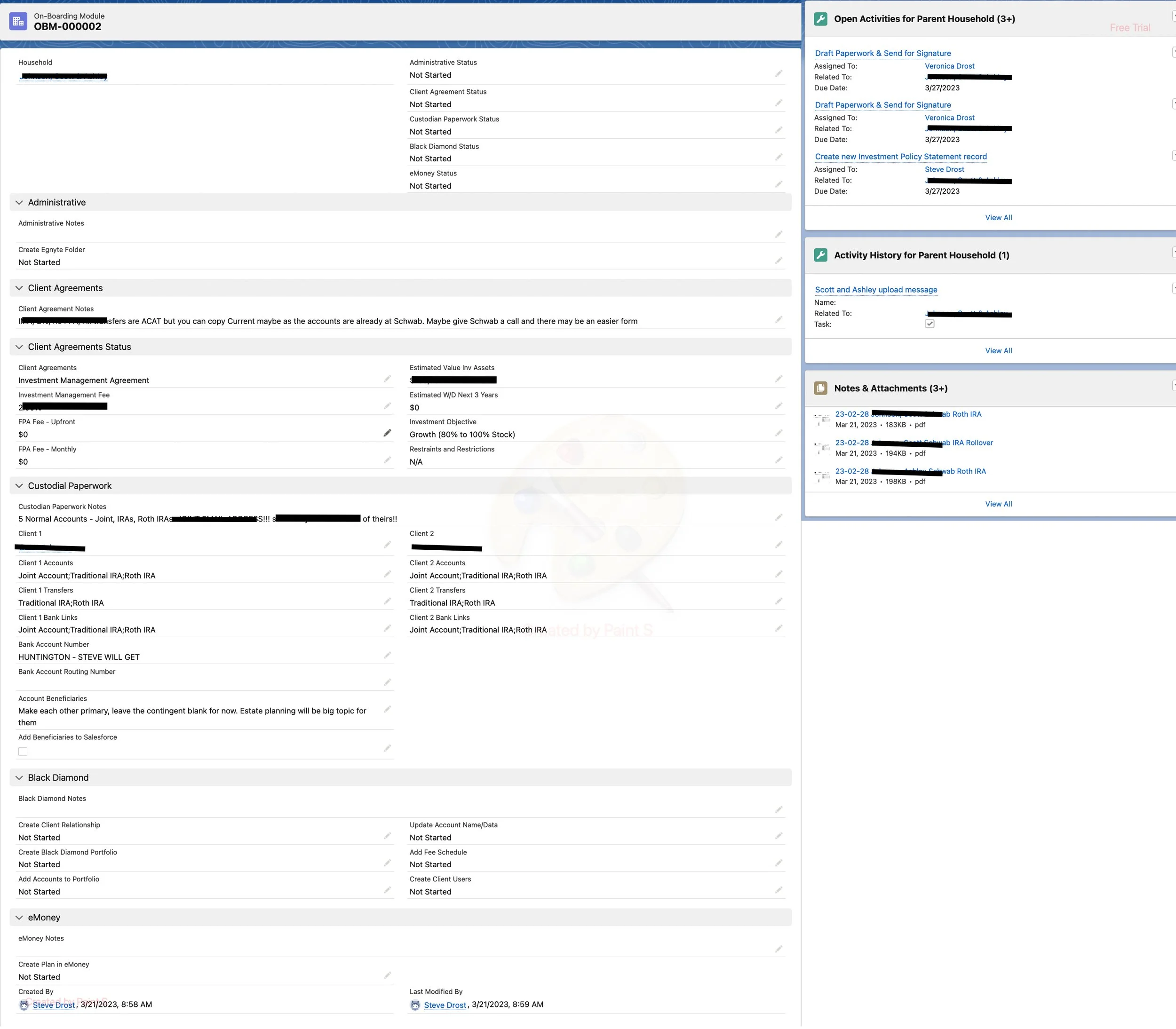
Task: Click the On-Boarding Module app icon
Action: 18,21
